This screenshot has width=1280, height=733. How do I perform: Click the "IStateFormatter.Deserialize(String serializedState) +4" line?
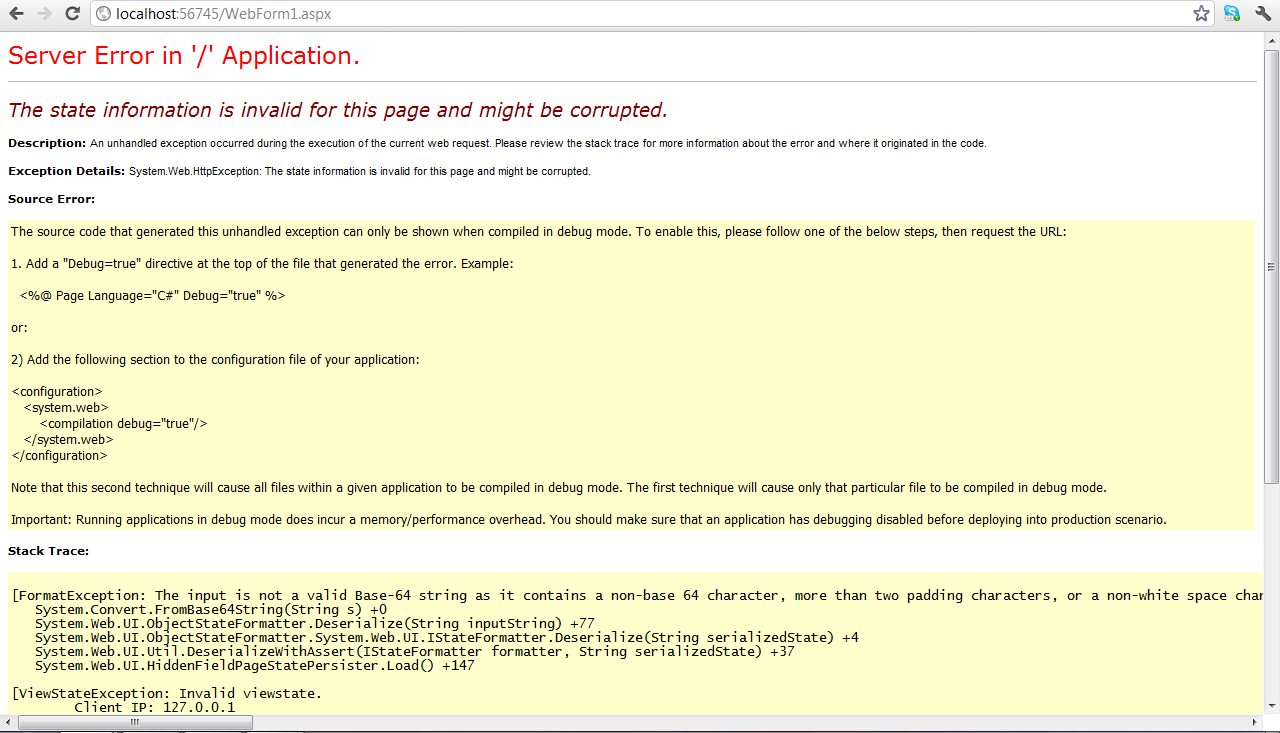pos(447,638)
